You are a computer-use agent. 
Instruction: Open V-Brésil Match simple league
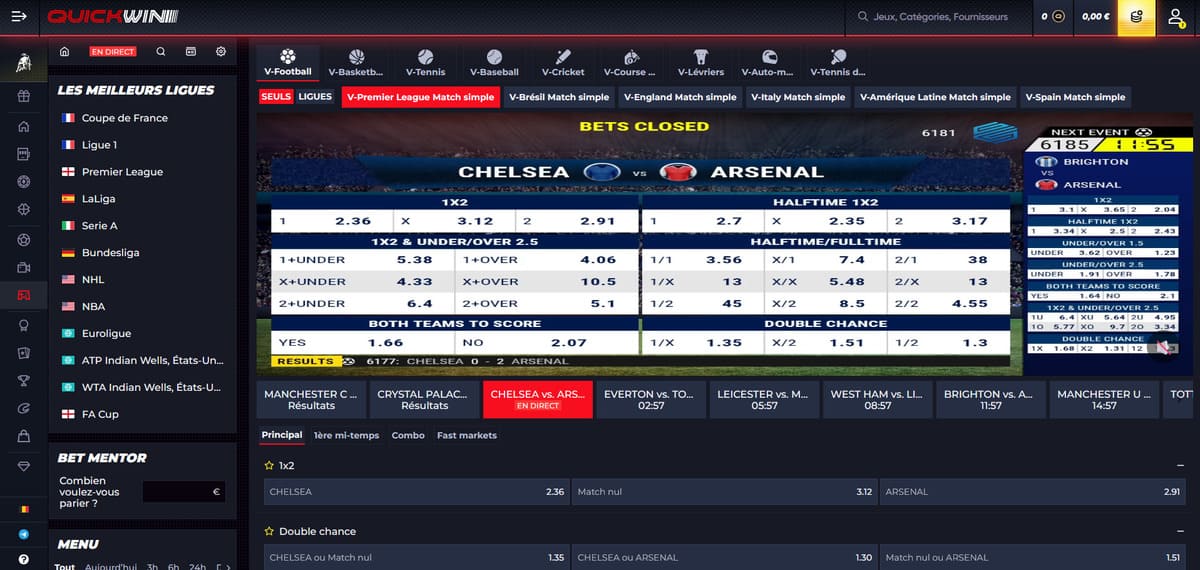pos(558,97)
